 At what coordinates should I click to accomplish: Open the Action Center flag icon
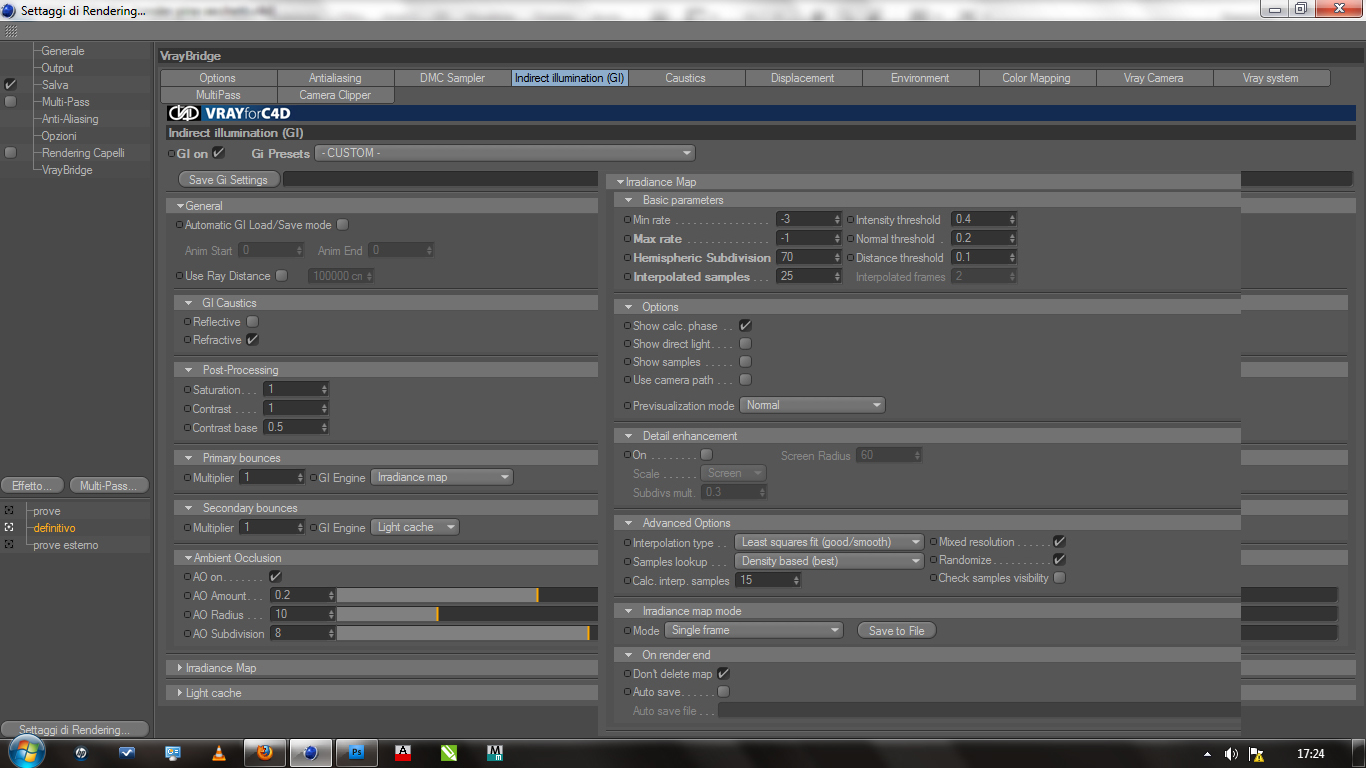[1256, 754]
